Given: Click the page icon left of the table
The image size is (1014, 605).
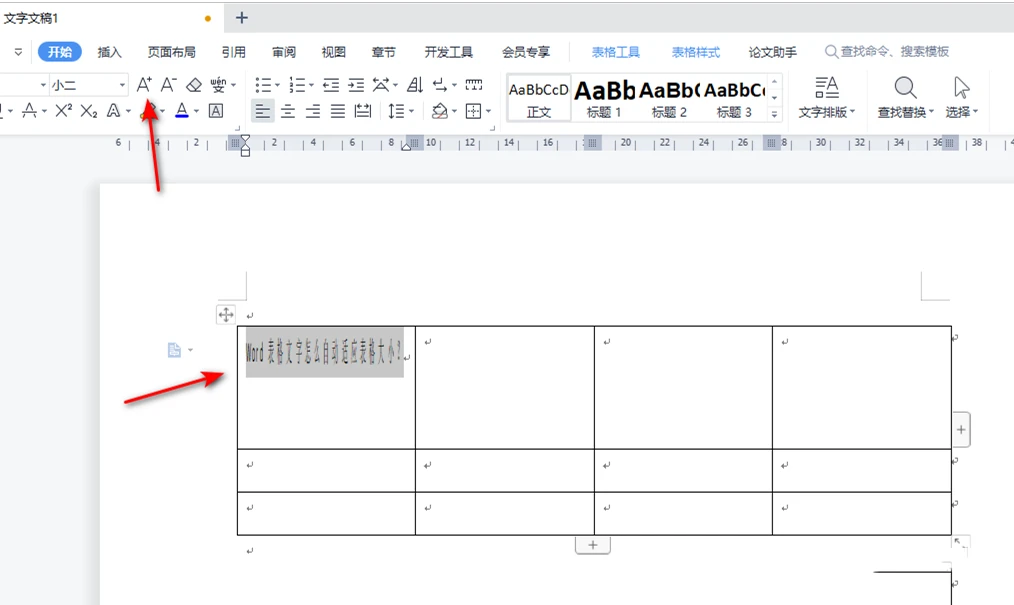Looking at the screenshot, I should coord(175,350).
